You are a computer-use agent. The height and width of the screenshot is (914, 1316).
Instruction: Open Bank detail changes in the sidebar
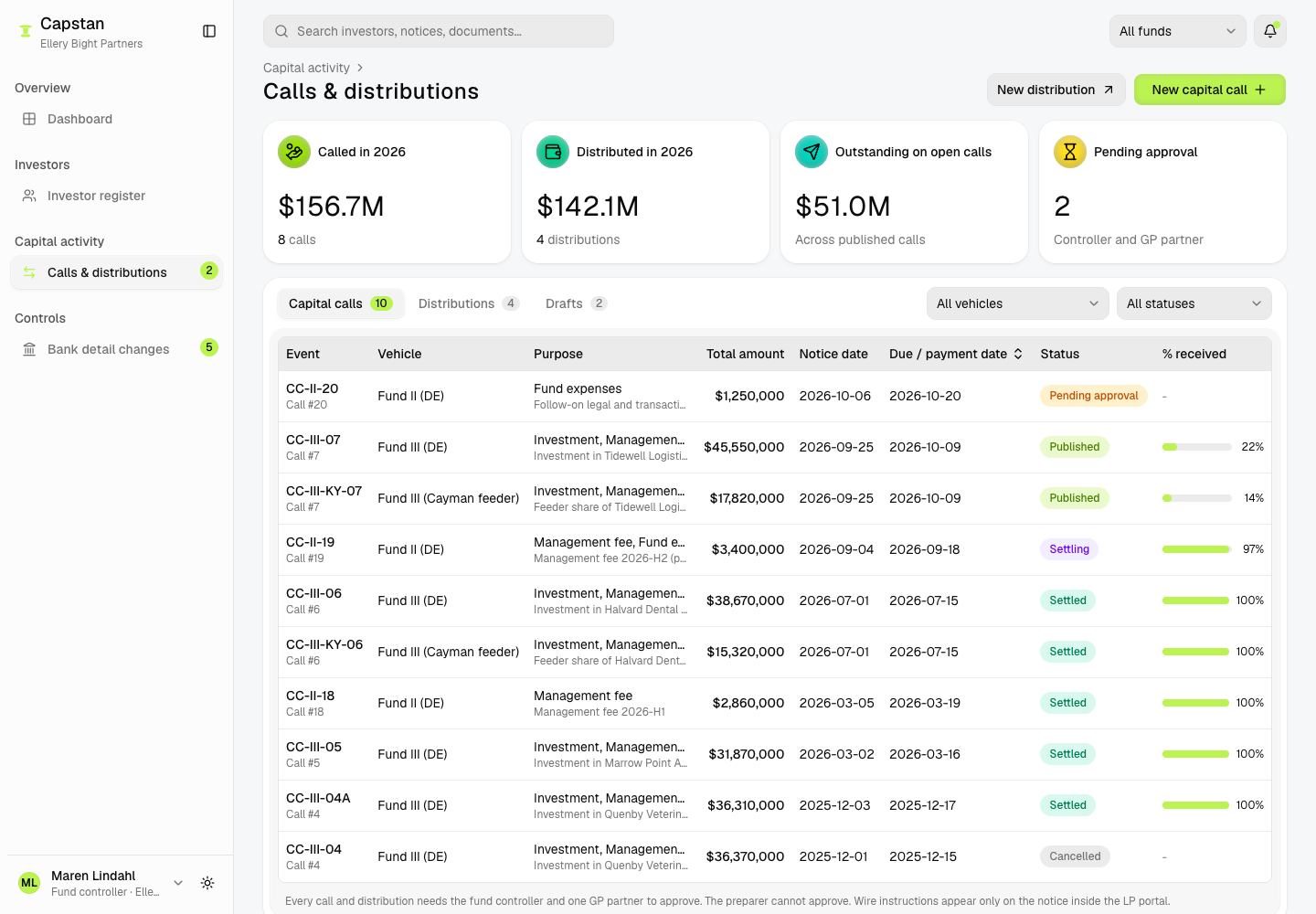pyautogui.click(x=116, y=349)
